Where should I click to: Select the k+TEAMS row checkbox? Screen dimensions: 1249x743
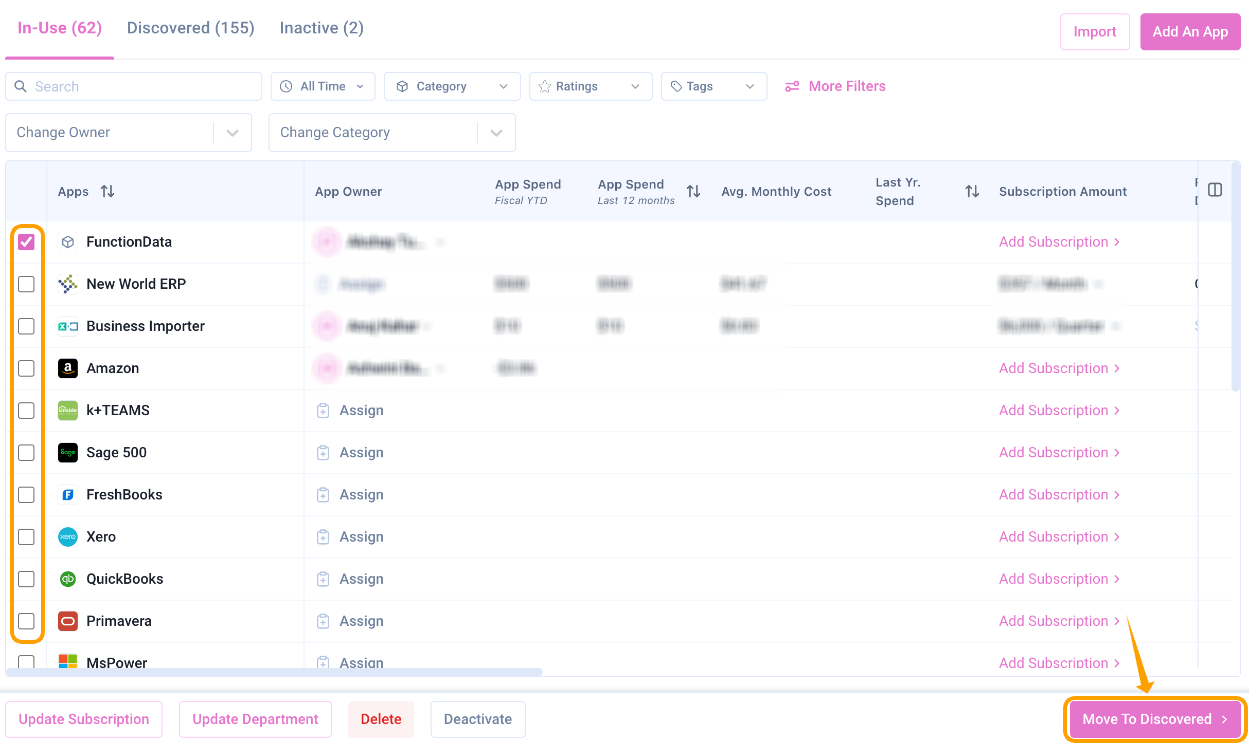click(x=26, y=410)
